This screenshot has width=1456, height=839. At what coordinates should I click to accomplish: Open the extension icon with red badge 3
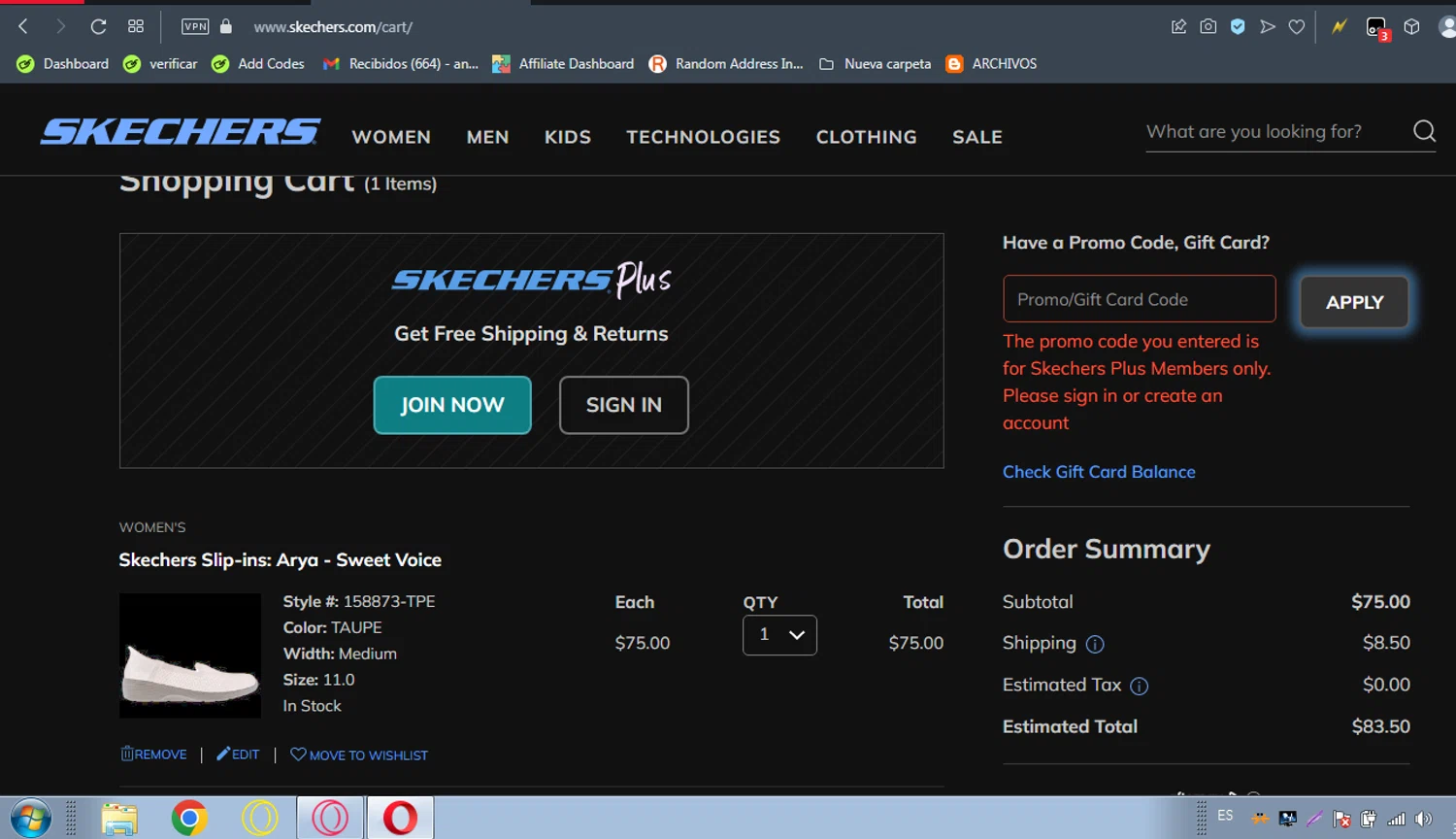coord(1377,27)
